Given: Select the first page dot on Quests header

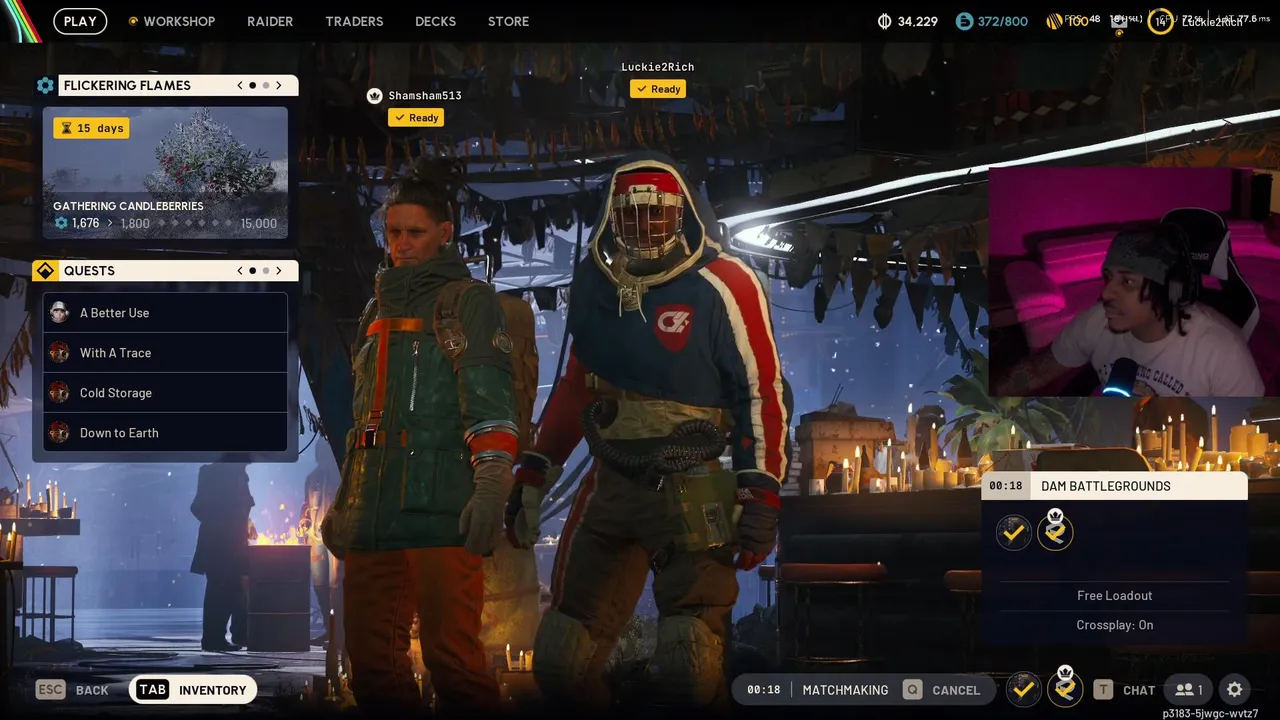Looking at the screenshot, I should click(253, 271).
